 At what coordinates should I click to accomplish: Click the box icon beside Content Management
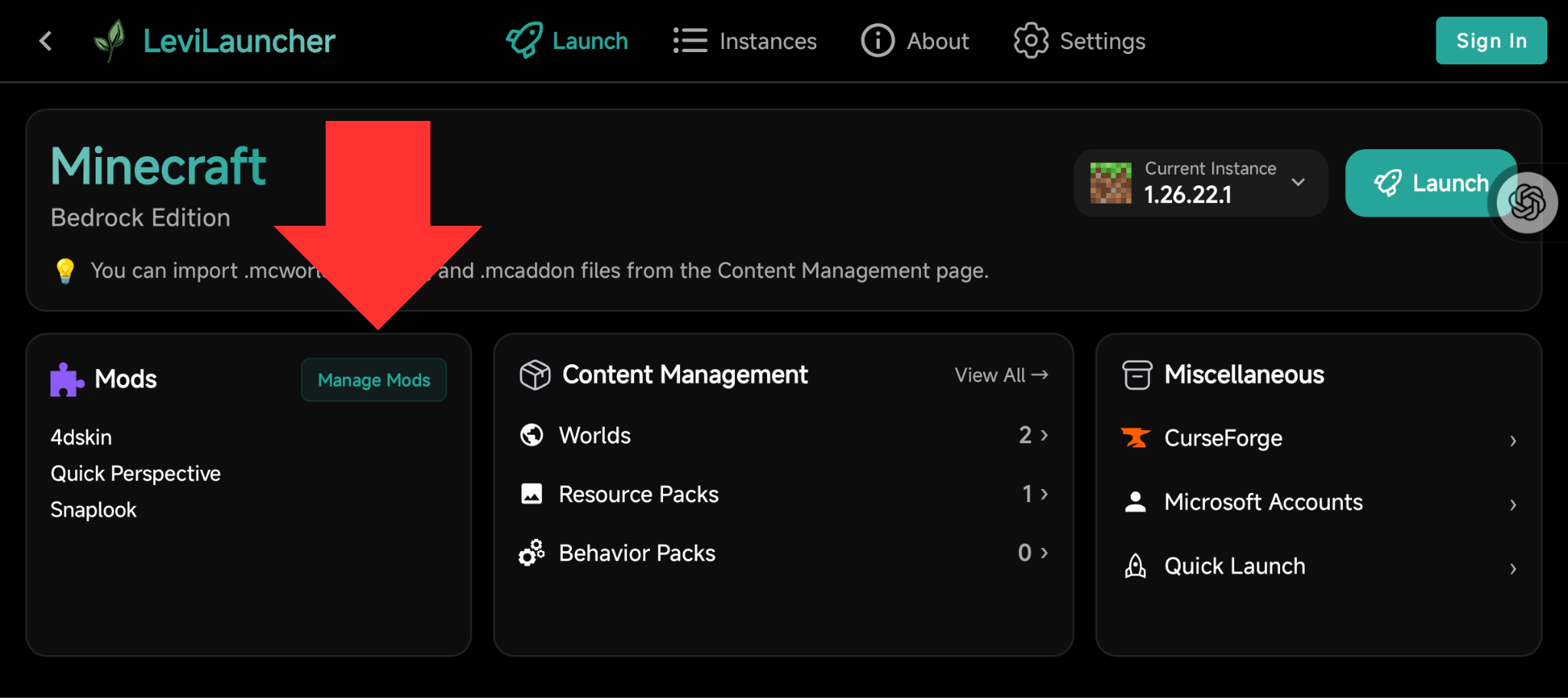534,375
